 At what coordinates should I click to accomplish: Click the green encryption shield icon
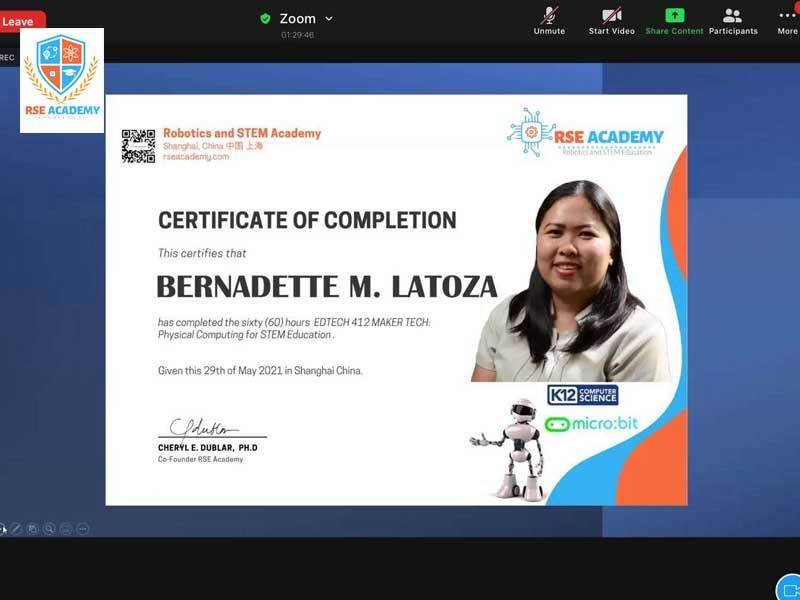[265, 18]
